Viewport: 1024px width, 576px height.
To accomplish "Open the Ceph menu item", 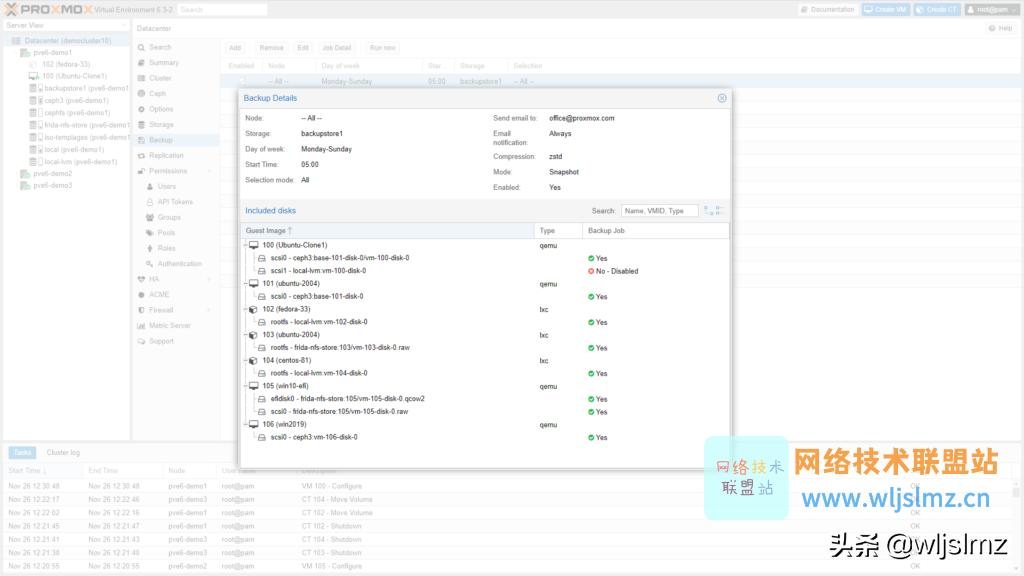I will pyautogui.click(x=157, y=94).
